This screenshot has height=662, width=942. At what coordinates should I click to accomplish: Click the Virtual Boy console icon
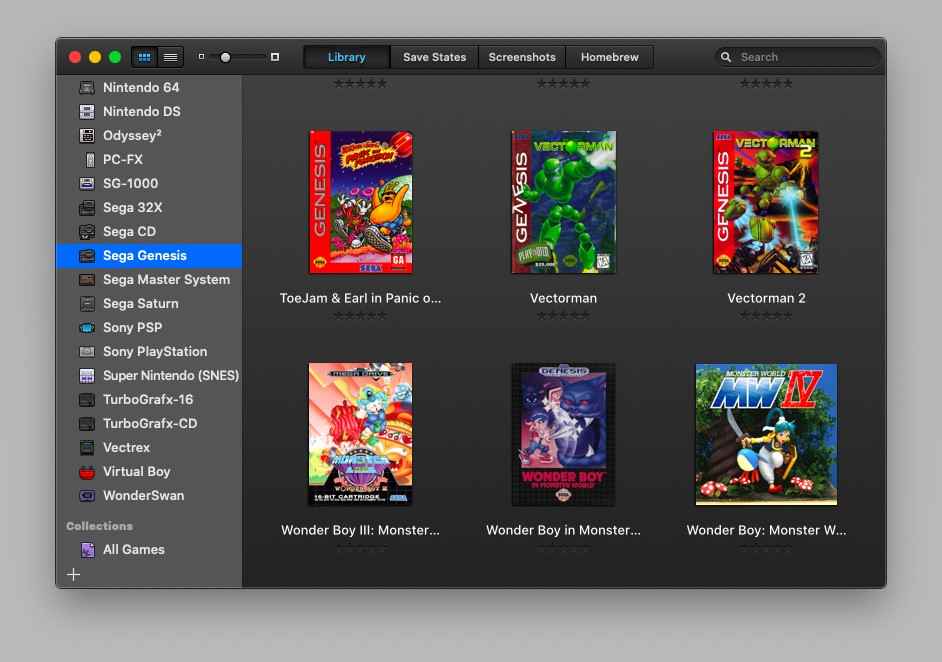tap(88, 472)
